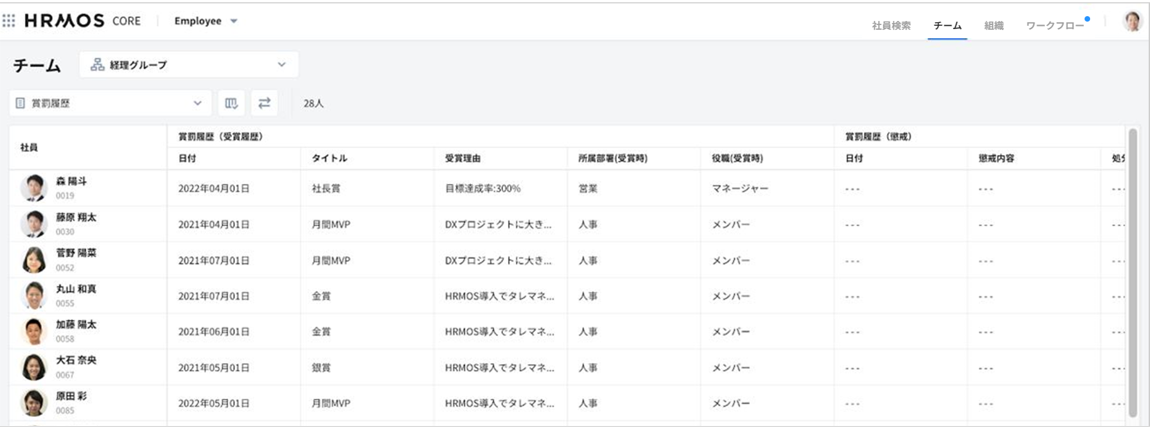Click 原田 彩's profile photo
The width and height of the screenshot is (1150, 430).
[x=34, y=402]
